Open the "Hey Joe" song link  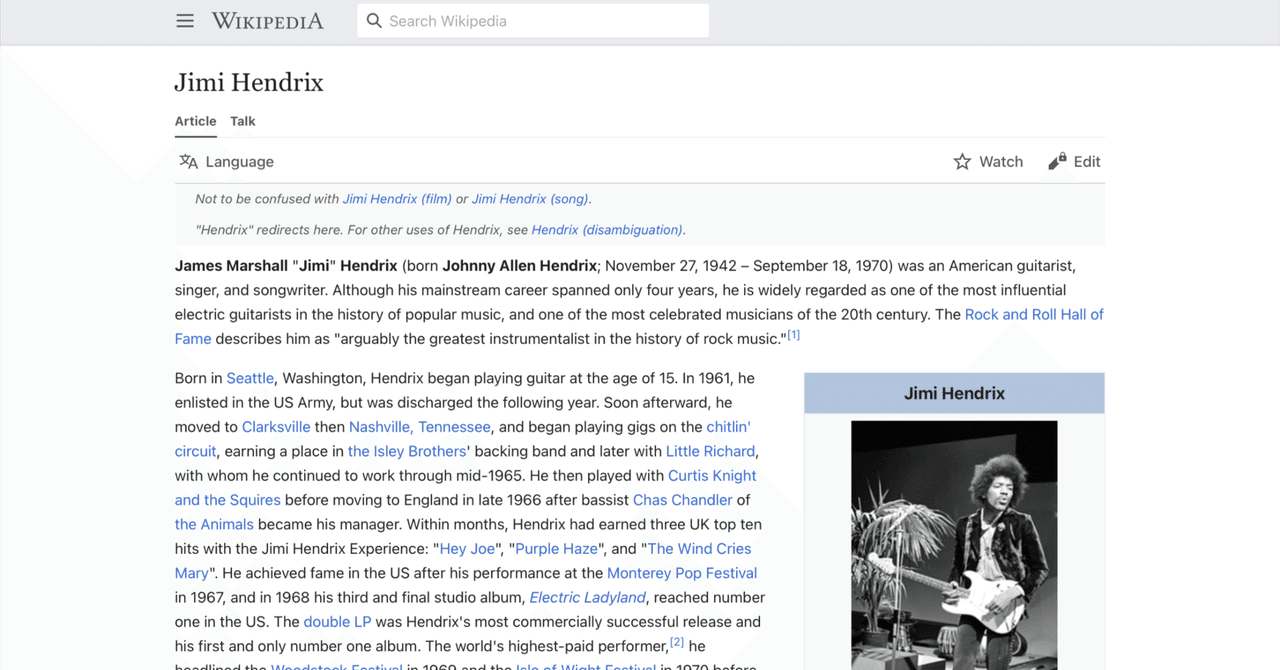point(468,549)
